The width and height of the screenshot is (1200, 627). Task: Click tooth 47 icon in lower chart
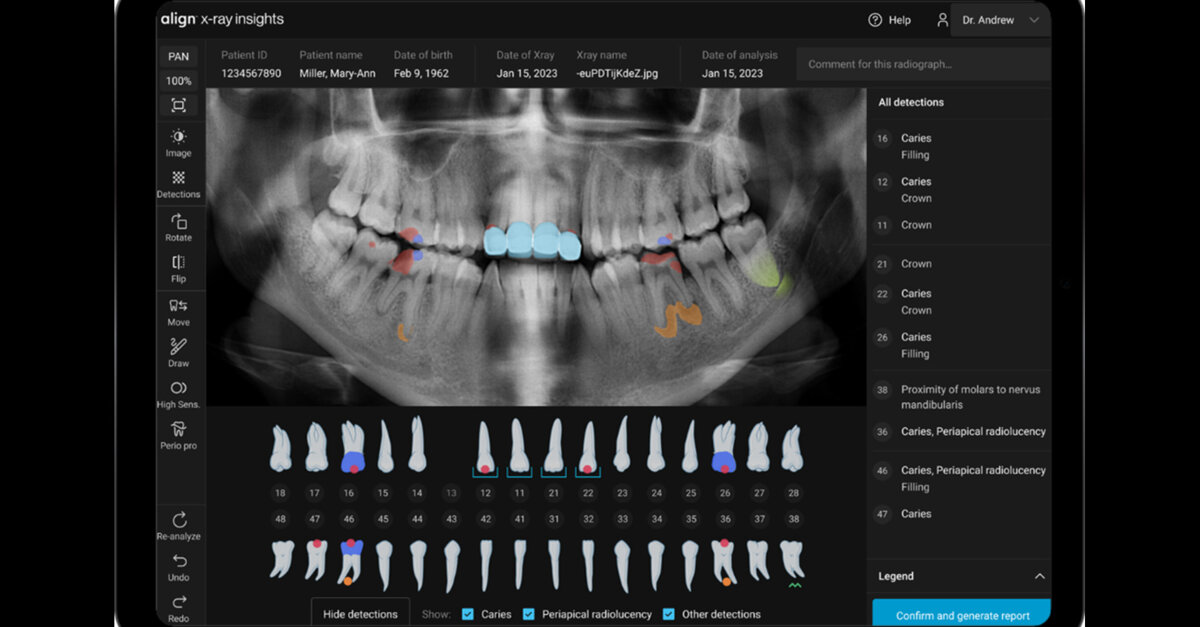tap(316, 560)
